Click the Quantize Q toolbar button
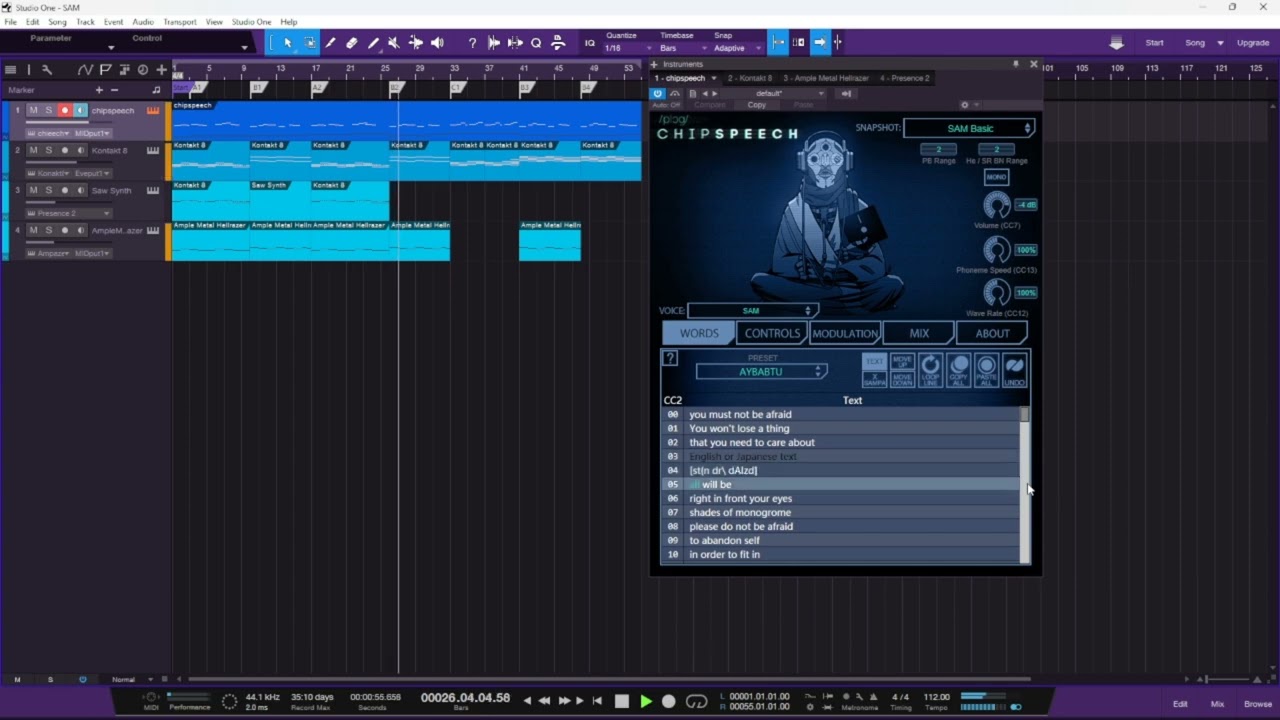The height and width of the screenshot is (720, 1280). click(x=536, y=43)
